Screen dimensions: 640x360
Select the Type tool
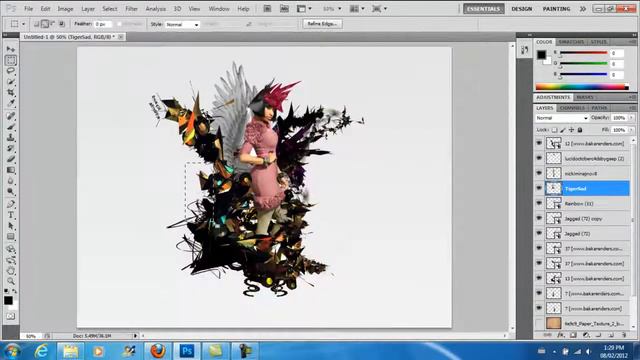click(x=11, y=215)
